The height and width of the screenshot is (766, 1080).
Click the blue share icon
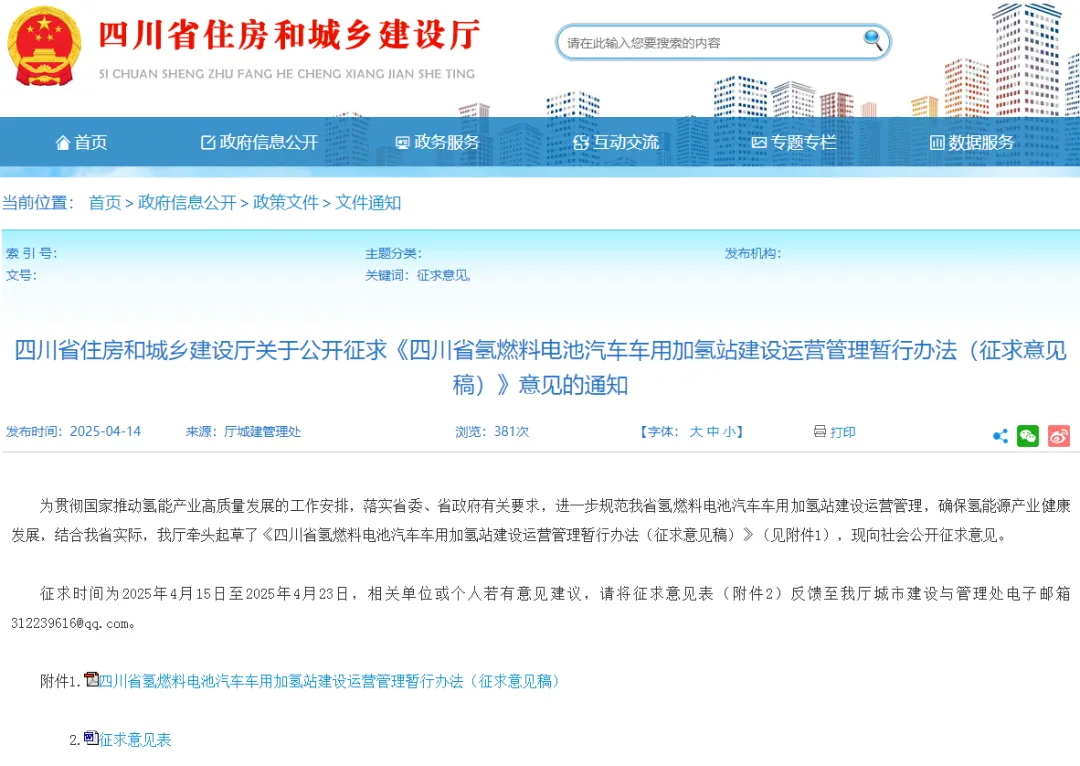point(1000,436)
